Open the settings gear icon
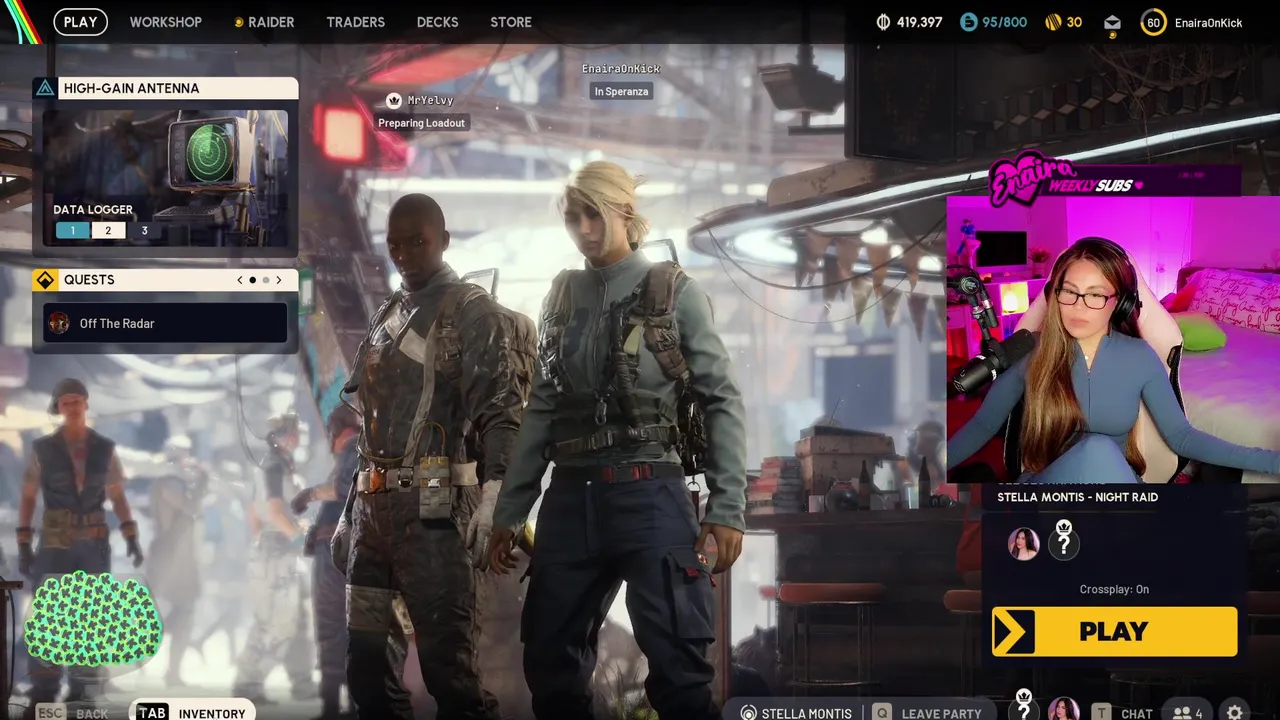Screen dimensions: 1280x720 [1235, 712]
